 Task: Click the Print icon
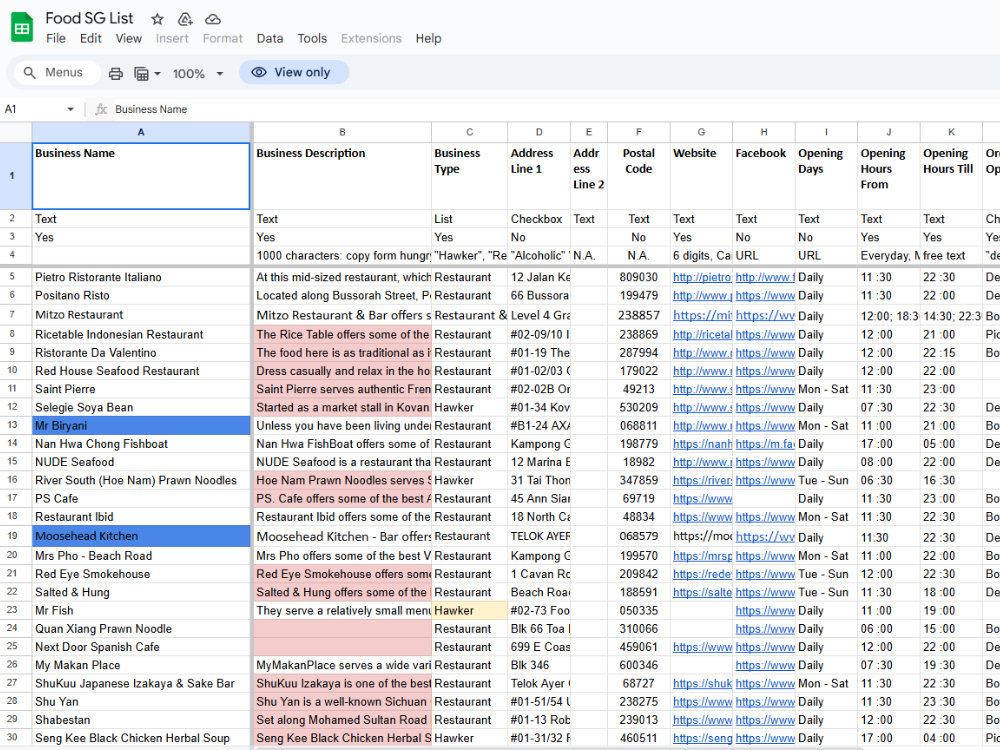(x=115, y=73)
